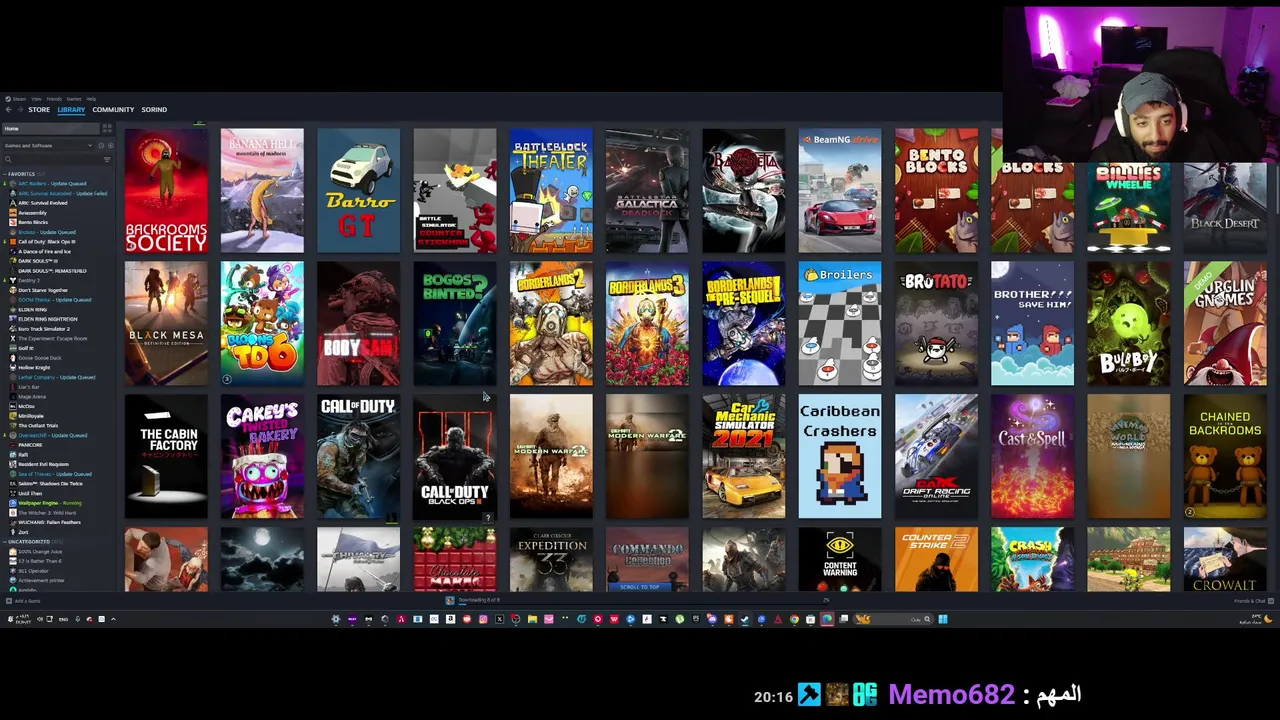Open the sidebar filter options icon

coord(107,160)
